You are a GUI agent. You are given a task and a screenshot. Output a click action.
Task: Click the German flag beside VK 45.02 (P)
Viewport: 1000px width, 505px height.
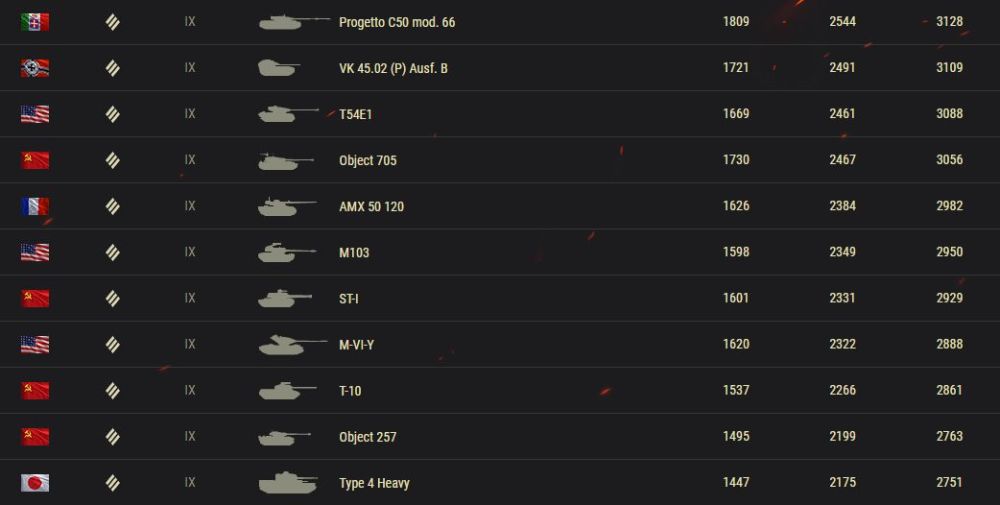[x=34, y=68]
